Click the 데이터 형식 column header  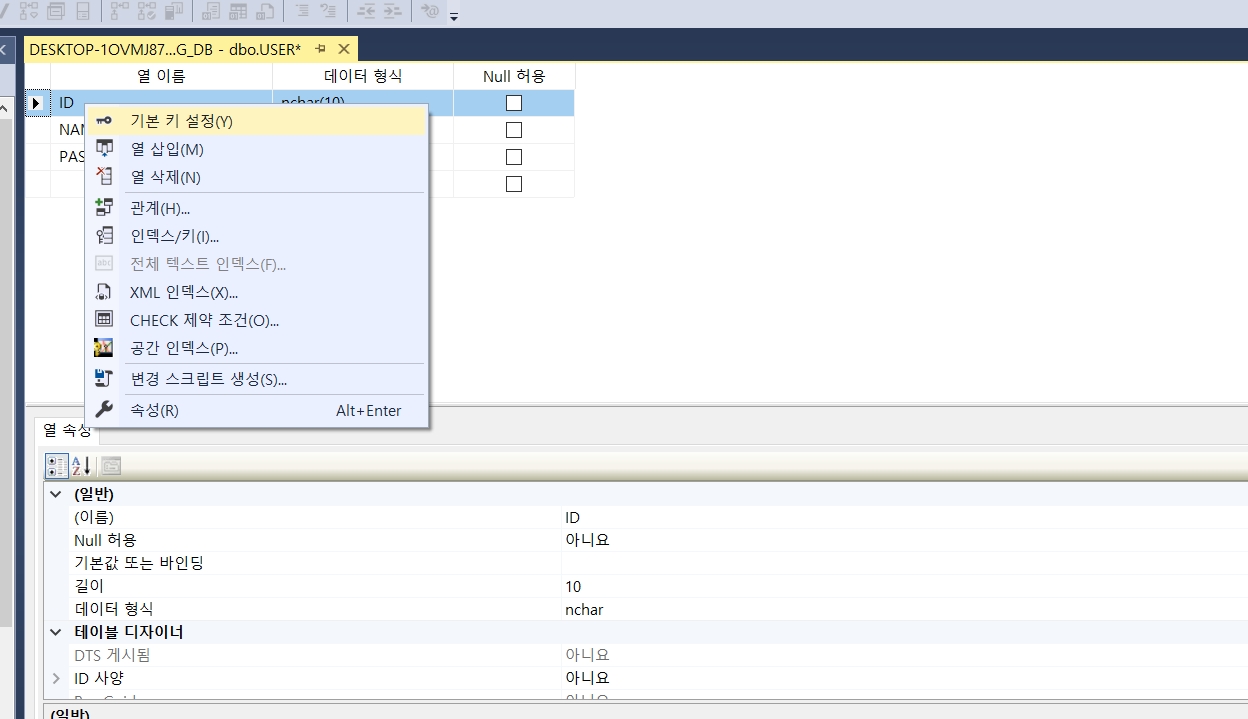click(363, 76)
